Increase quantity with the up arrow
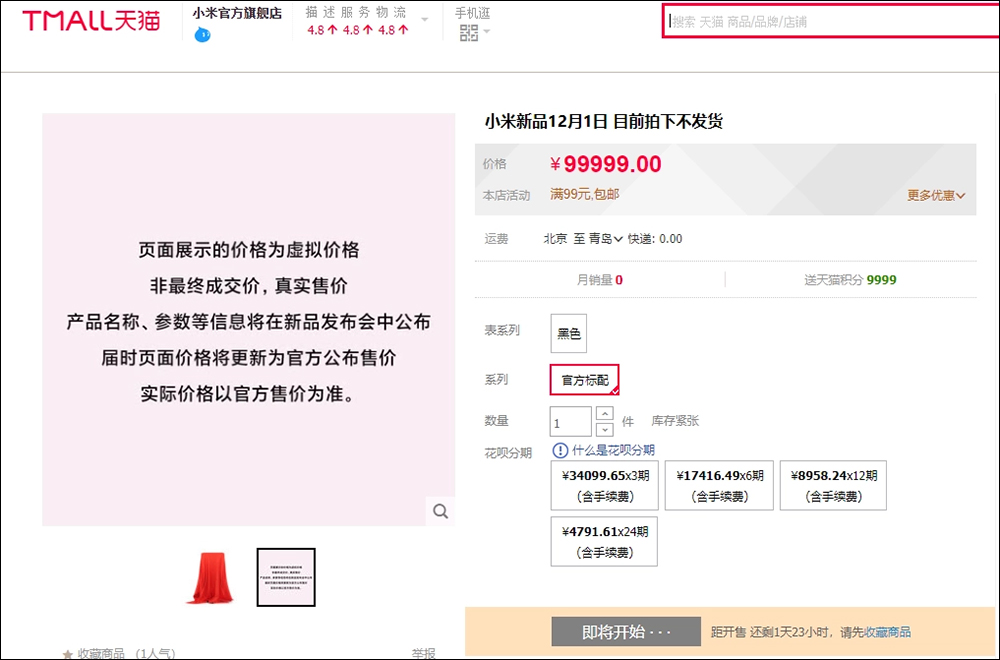The width and height of the screenshot is (1000, 660). [x=605, y=414]
